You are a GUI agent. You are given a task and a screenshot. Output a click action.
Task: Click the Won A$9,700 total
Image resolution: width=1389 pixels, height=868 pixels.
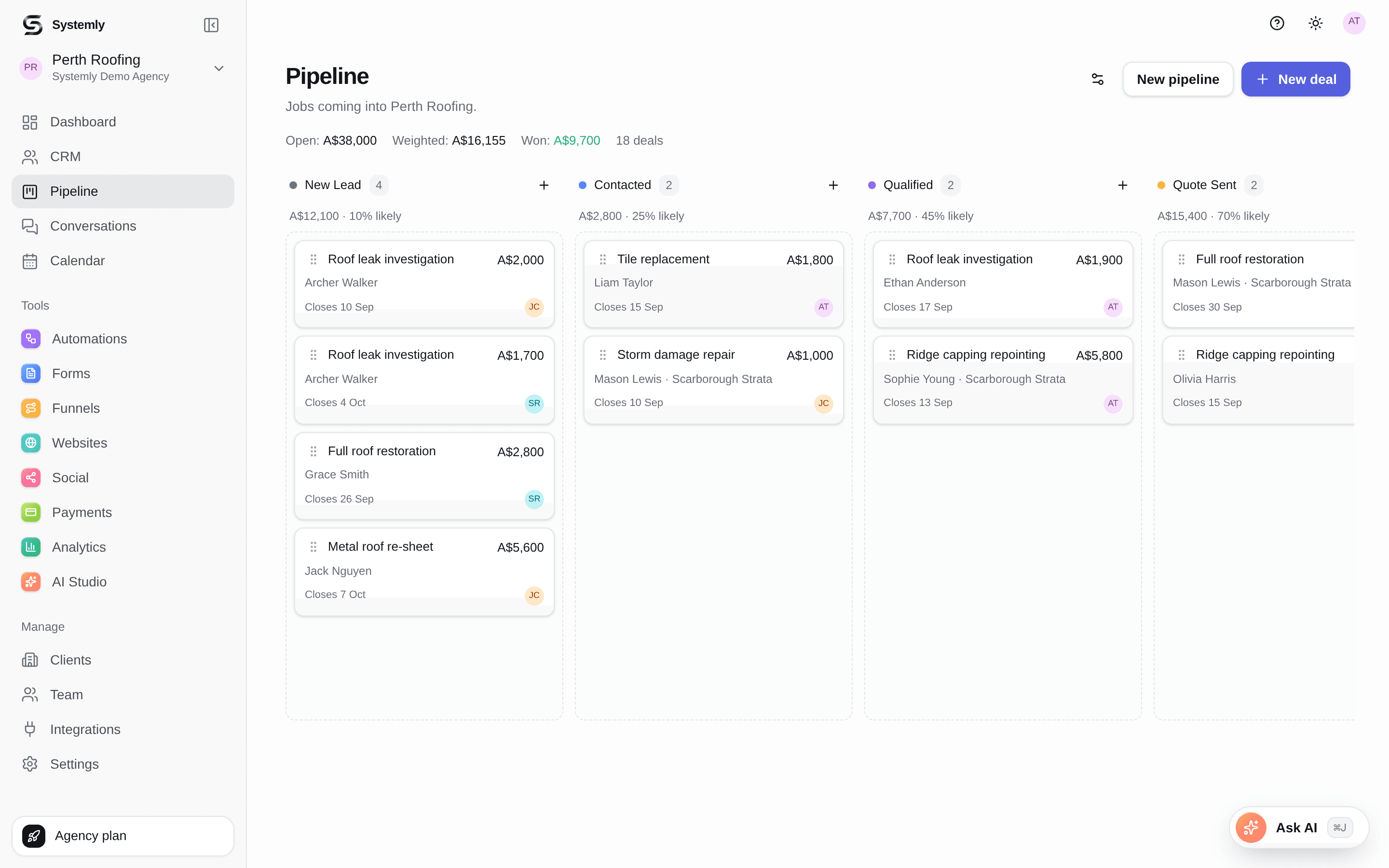(560, 141)
